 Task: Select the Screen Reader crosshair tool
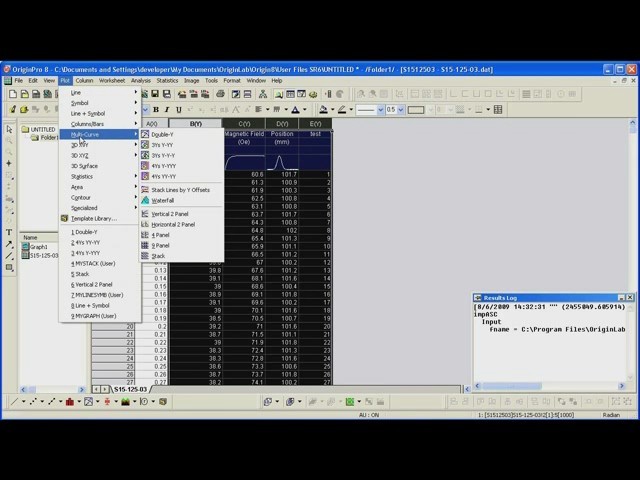[x=9, y=163]
